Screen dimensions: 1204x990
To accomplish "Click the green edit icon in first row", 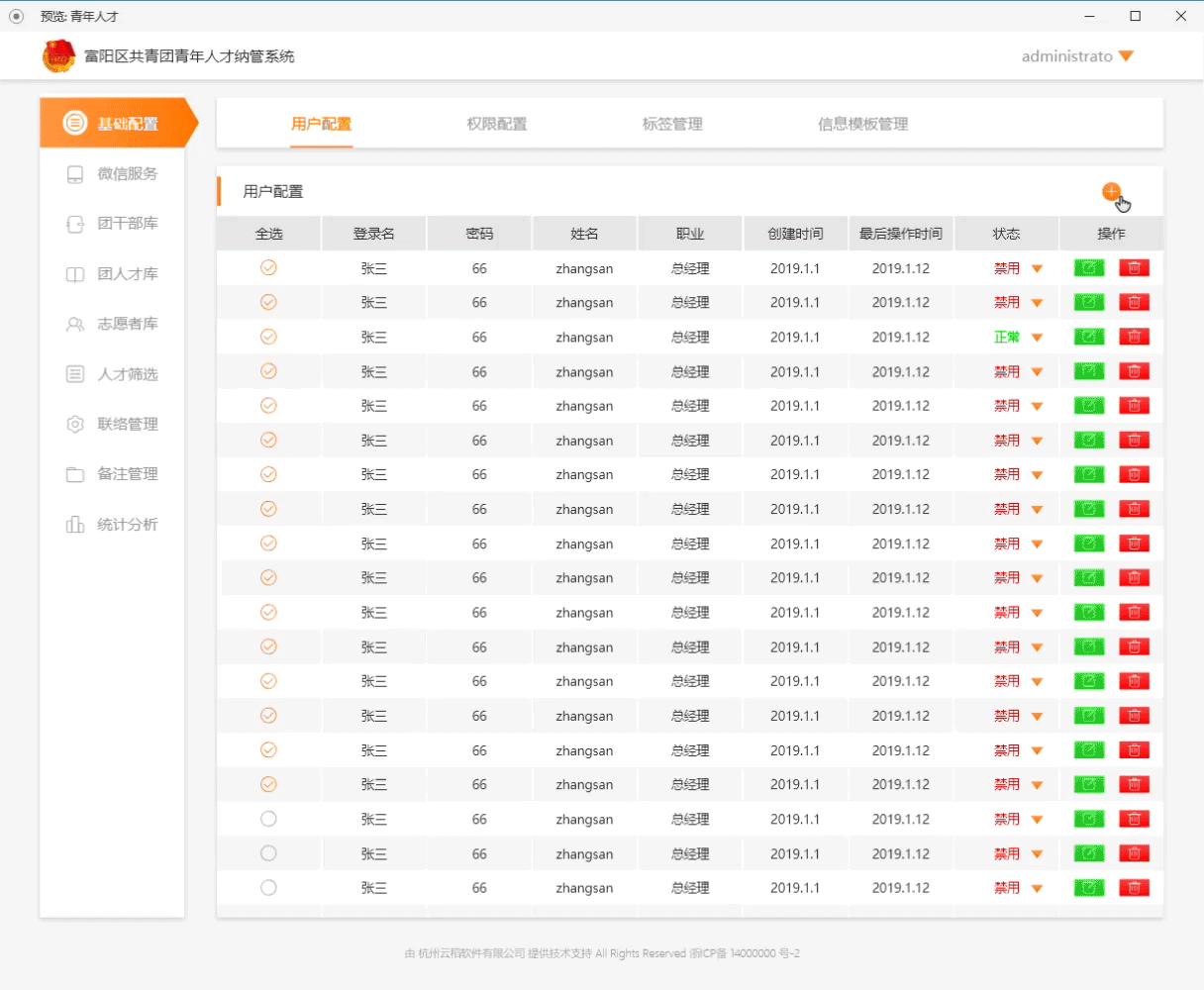I will (1089, 268).
